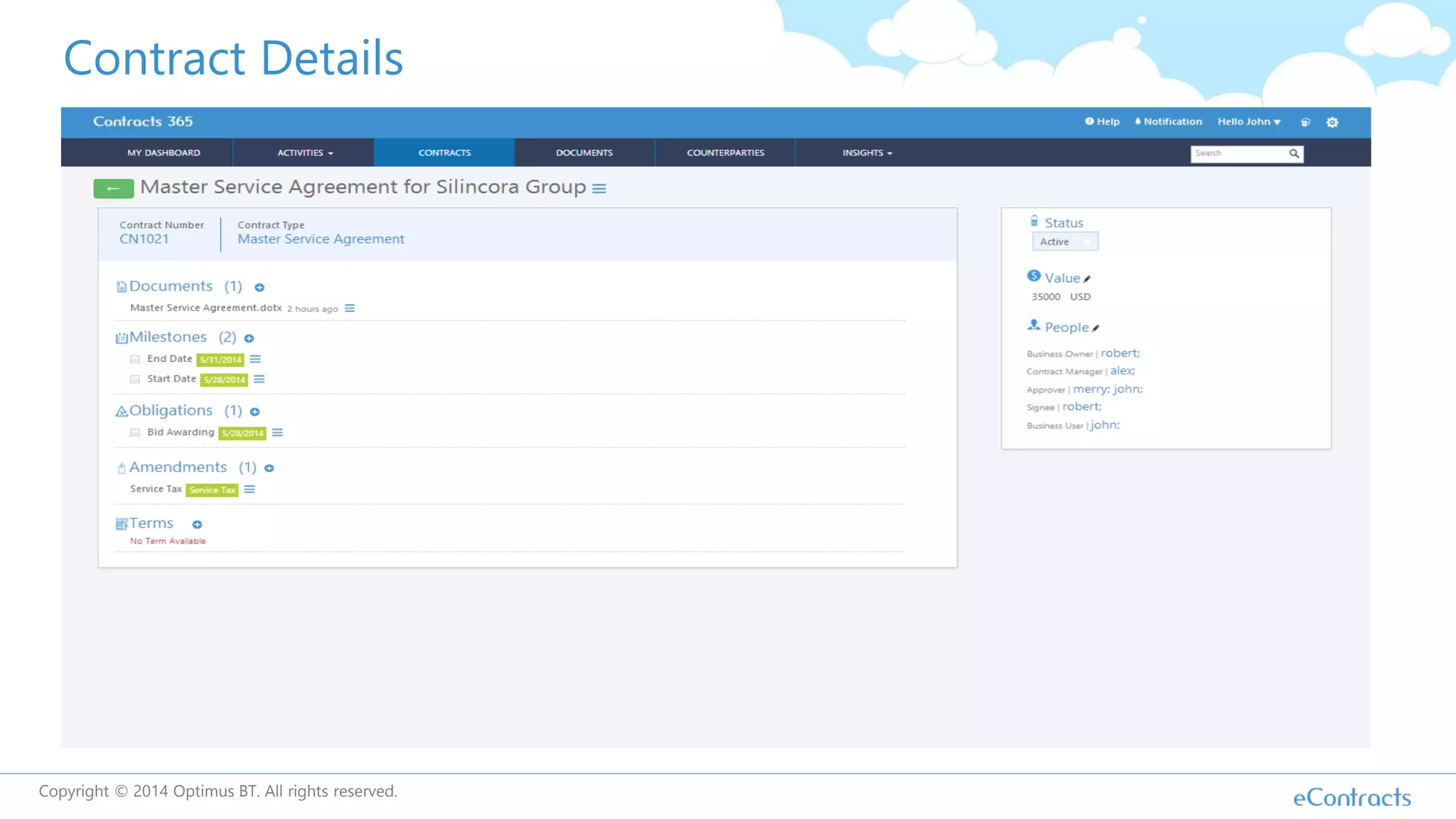This screenshot has width=1456, height=819.
Task: Expand the Hello John user dropdown
Action: pyautogui.click(x=1248, y=122)
